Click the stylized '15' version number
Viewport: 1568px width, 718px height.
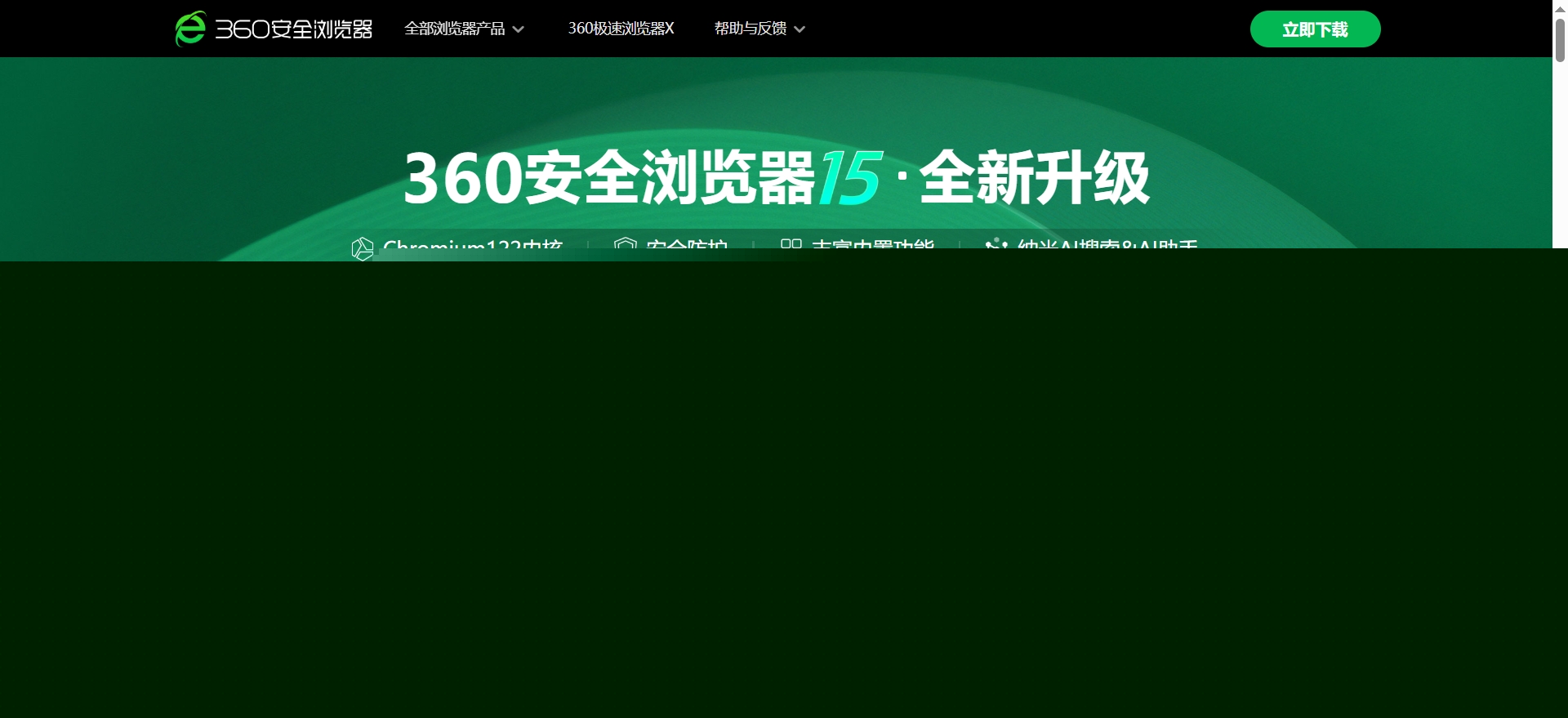click(x=849, y=177)
